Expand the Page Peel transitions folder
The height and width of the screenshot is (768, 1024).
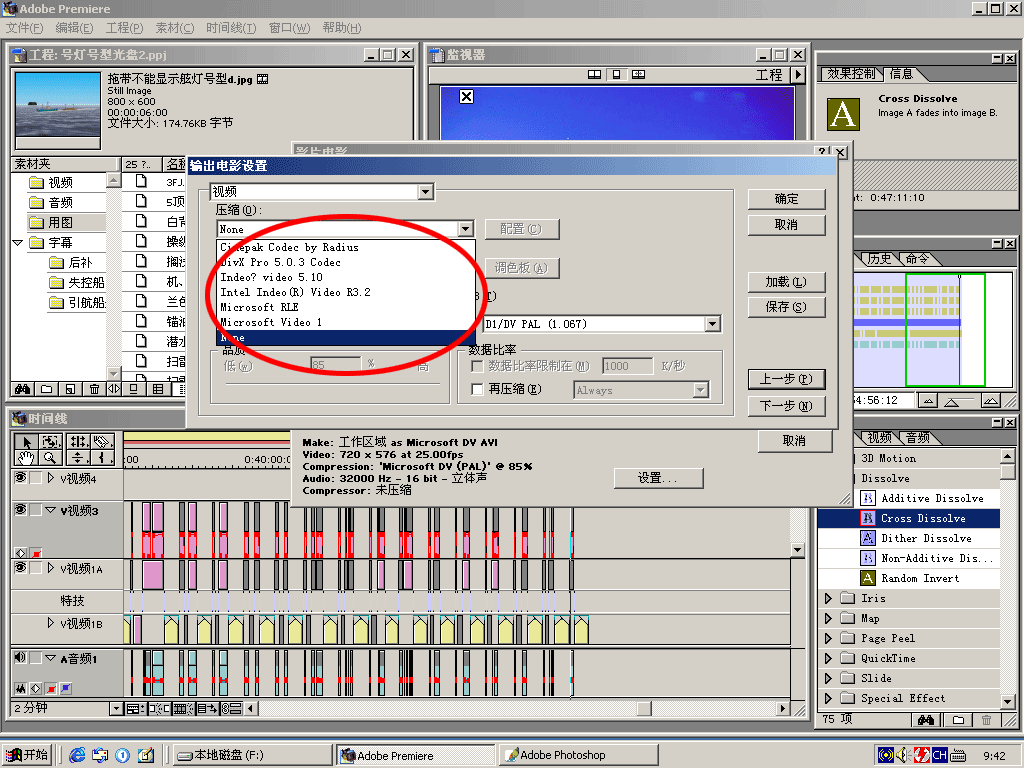click(828, 638)
